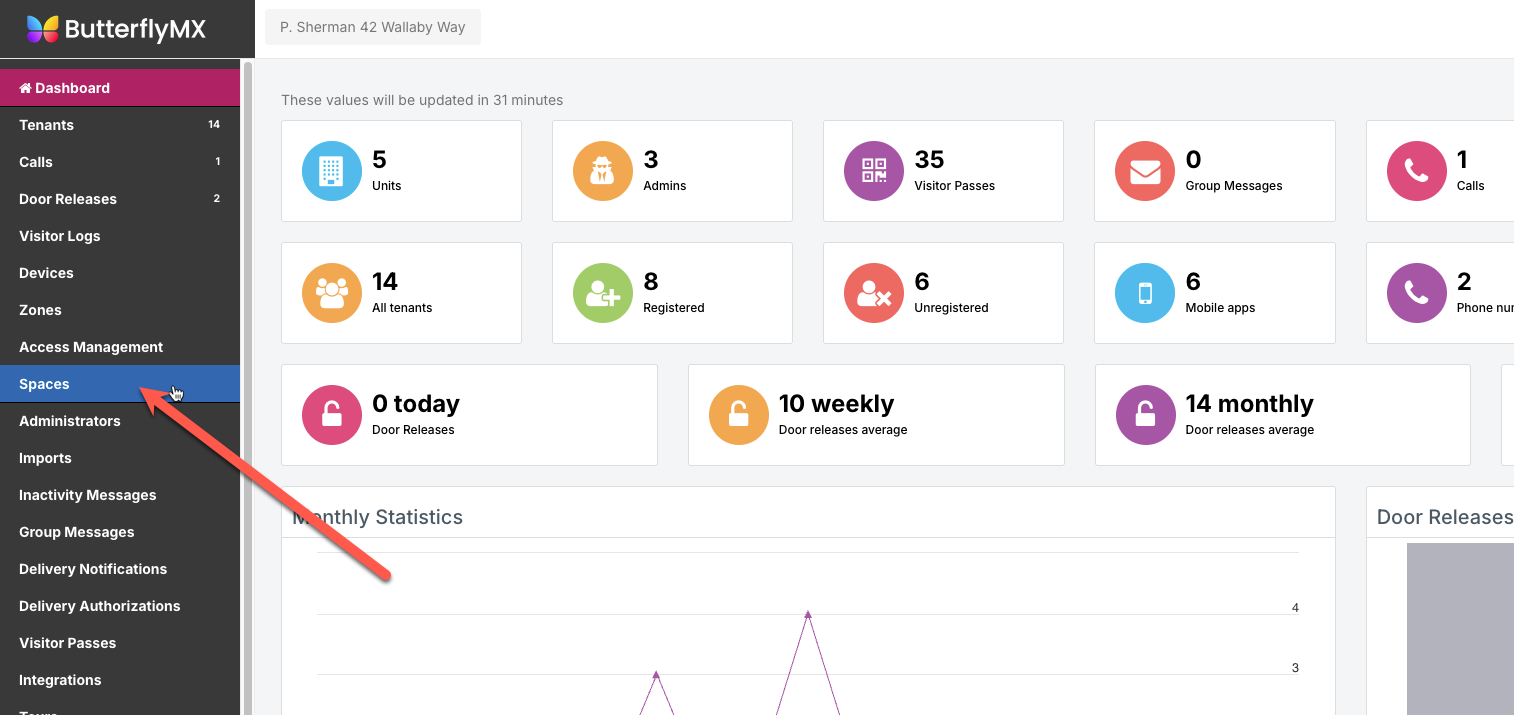Click the Group Messages envelope icon
Screen dimensions: 1514x715
tap(1144, 171)
